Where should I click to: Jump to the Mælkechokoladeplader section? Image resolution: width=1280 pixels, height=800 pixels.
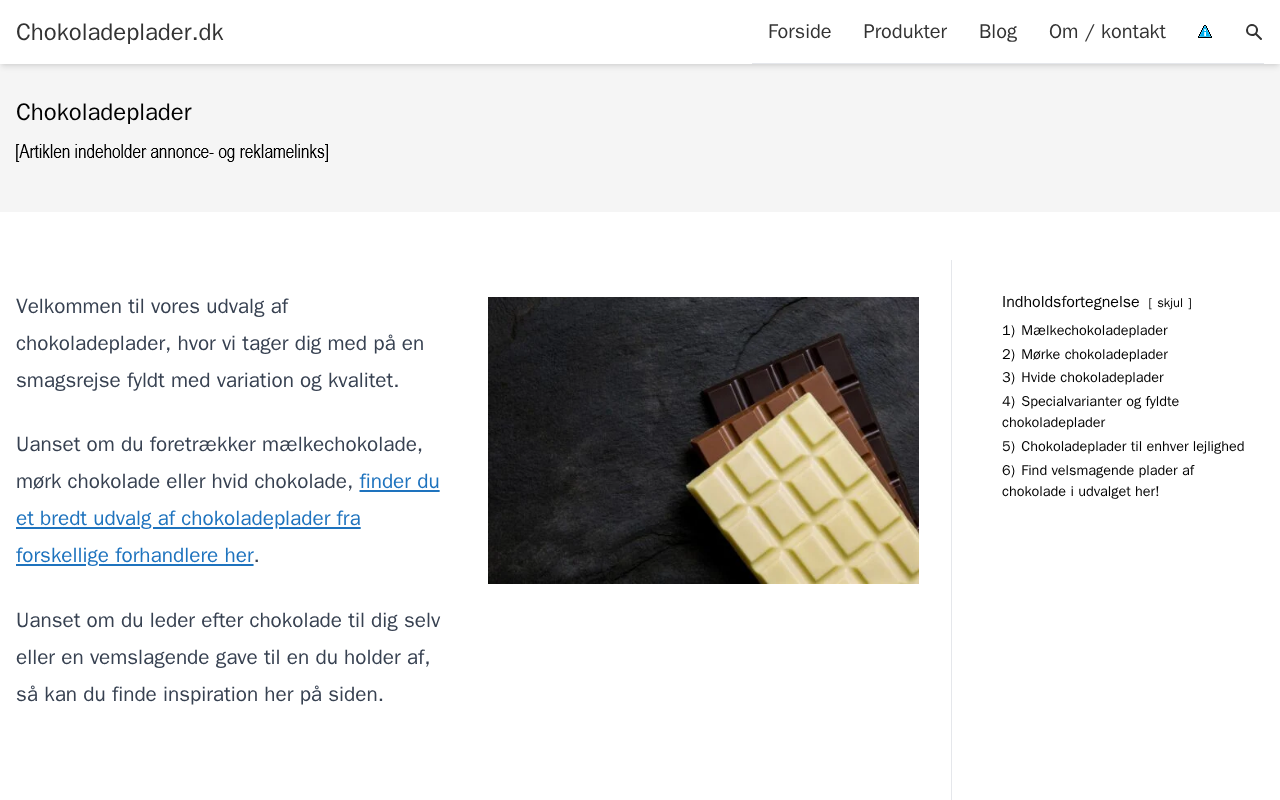[x=1094, y=331]
